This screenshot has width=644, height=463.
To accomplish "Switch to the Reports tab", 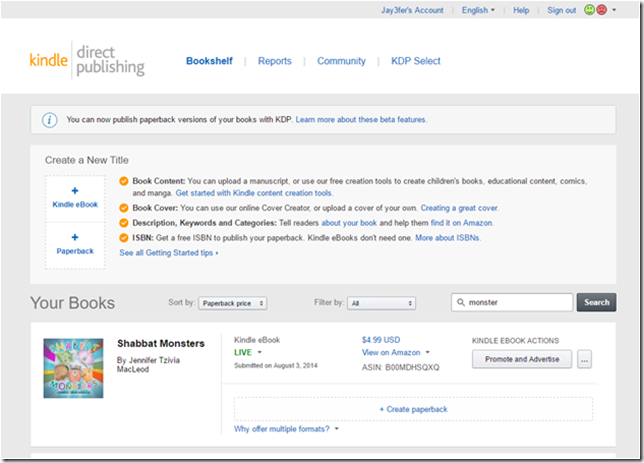I will tap(275, 61).
